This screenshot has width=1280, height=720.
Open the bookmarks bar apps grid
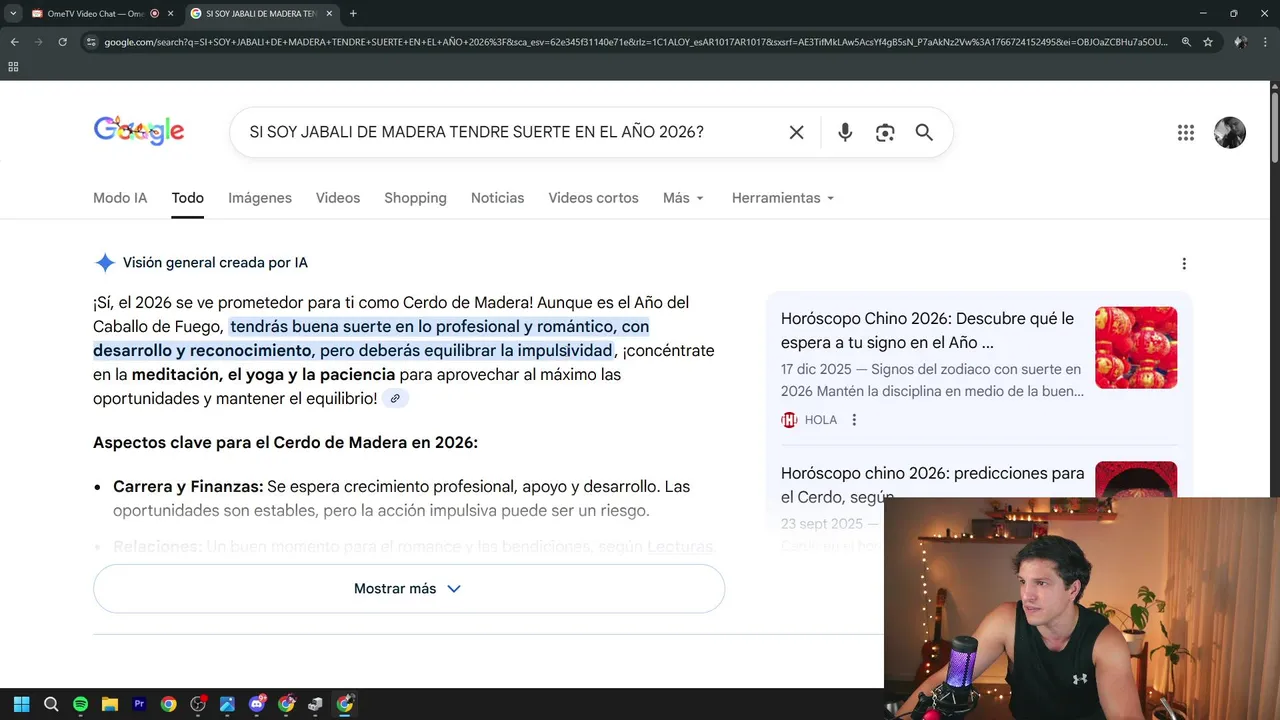[13, 67]
